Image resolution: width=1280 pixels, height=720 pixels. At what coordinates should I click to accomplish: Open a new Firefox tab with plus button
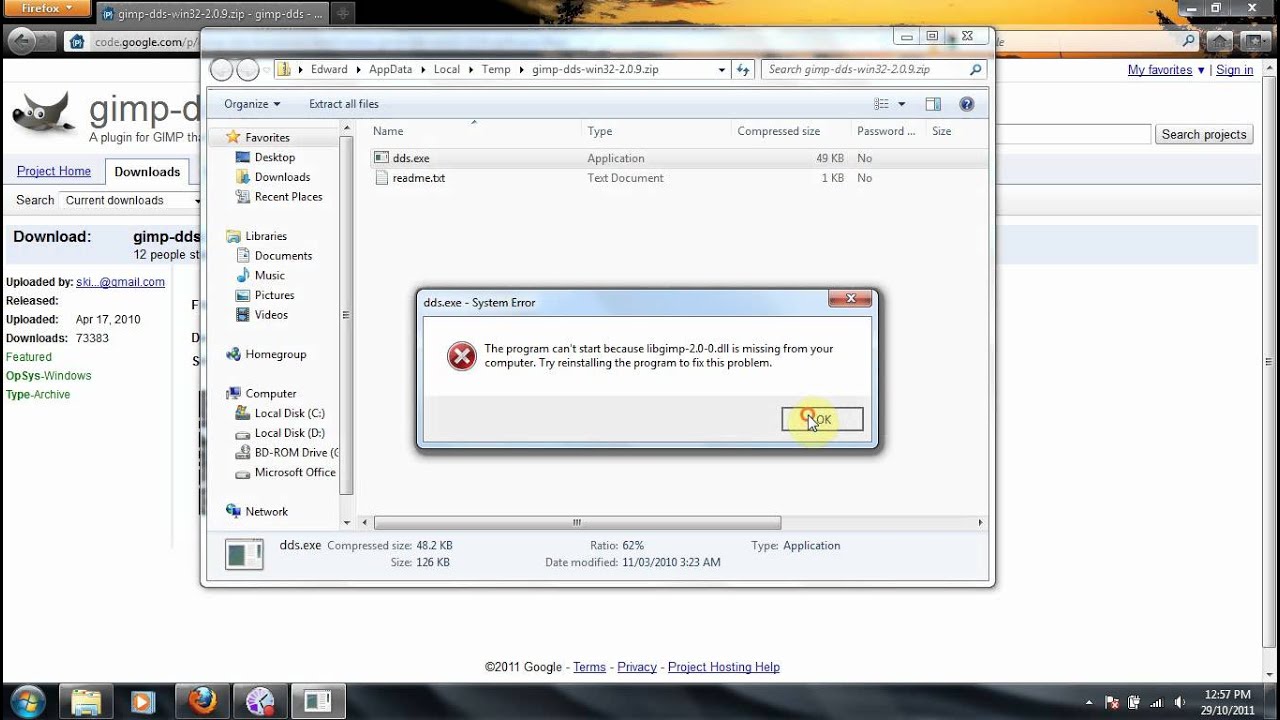pos(343,14)
